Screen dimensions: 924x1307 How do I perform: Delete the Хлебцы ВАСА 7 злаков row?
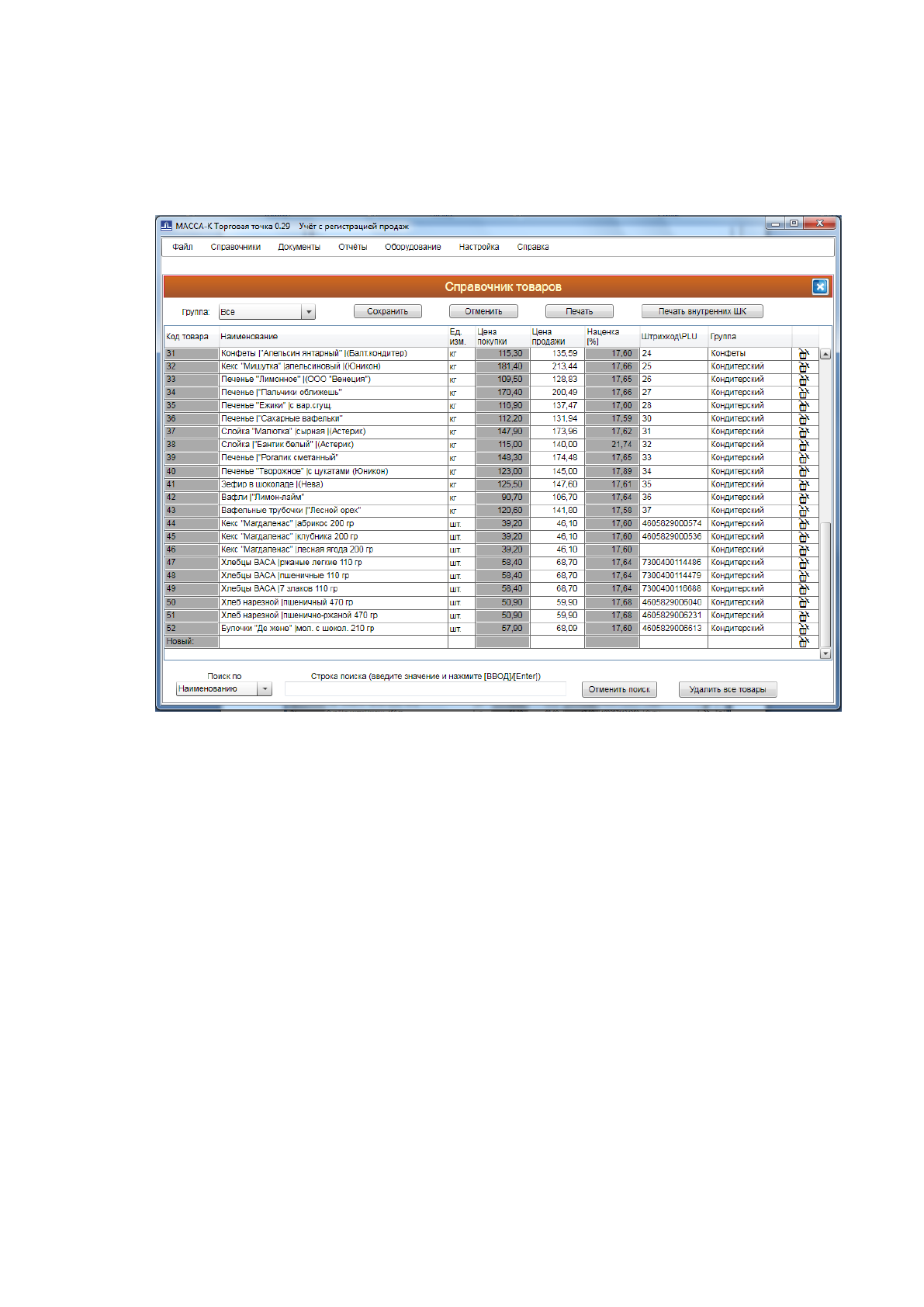[804, 589]
